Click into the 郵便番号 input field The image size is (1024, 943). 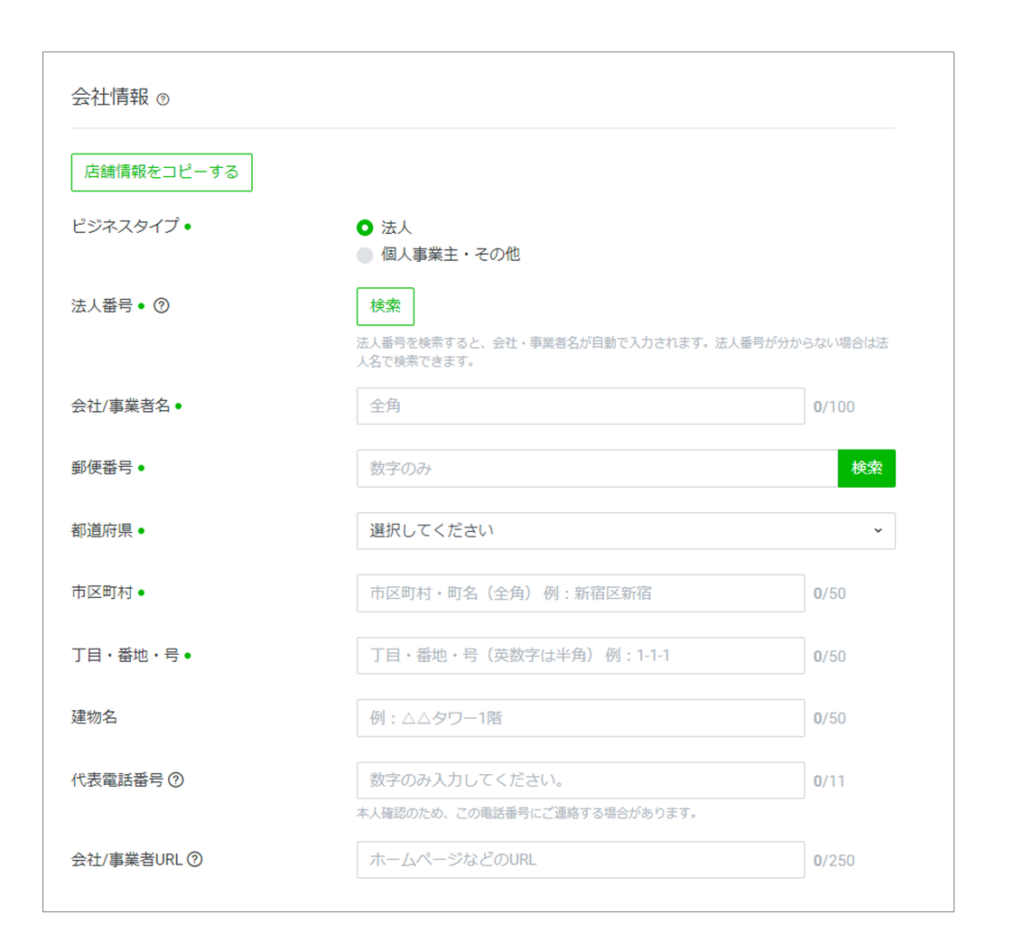(596, 468)
